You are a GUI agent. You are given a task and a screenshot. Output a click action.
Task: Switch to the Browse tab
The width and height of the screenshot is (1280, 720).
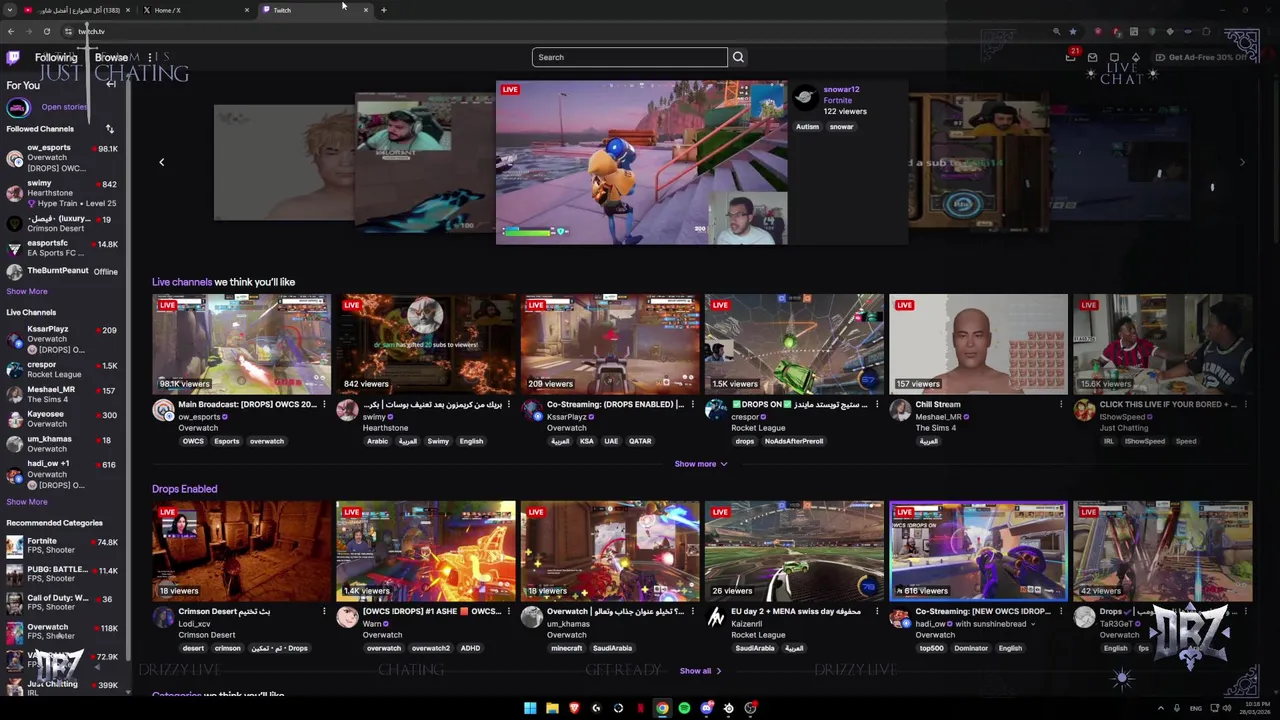point(111,57)
